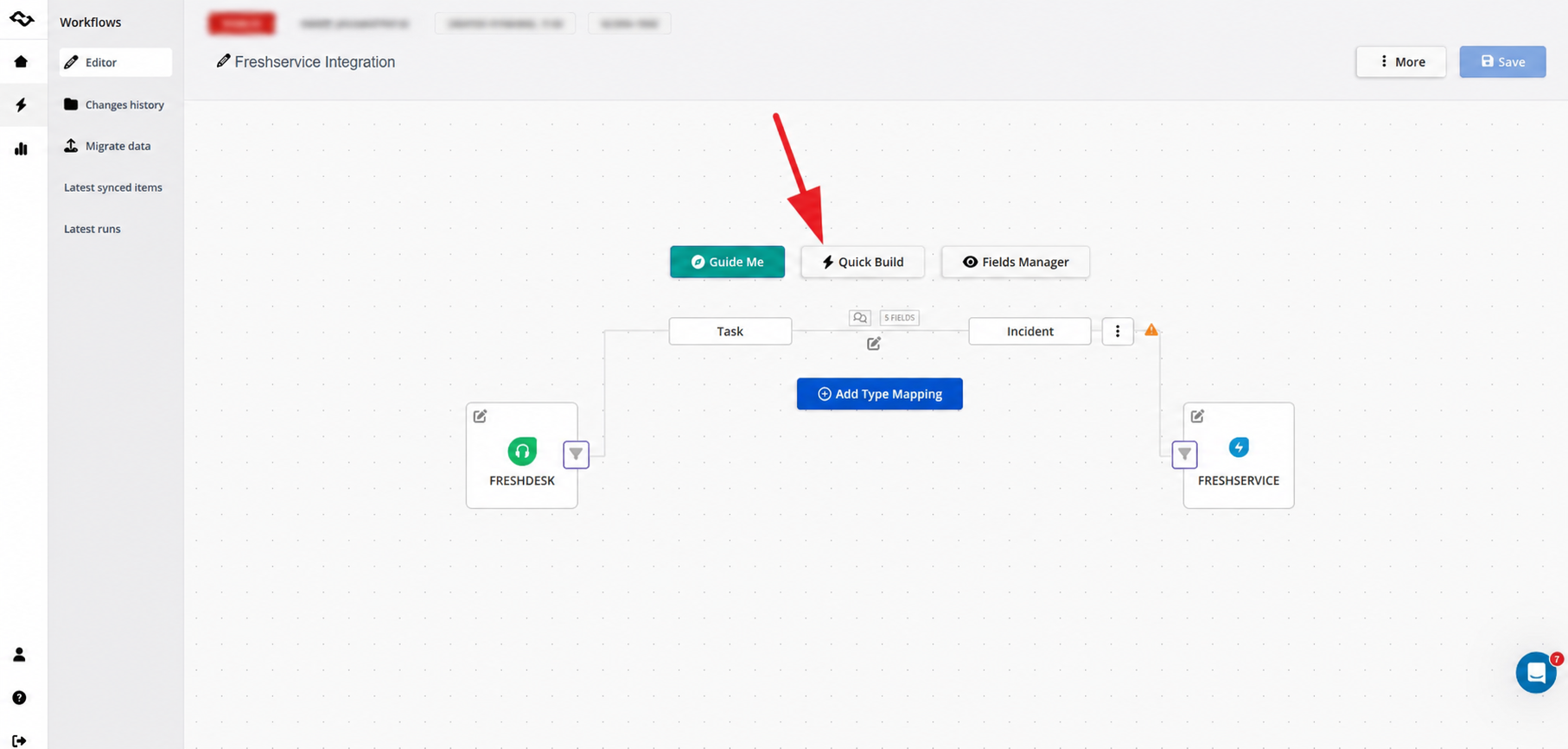Open the Editor menu item
1568x749 pixels.
pyautogui.click(x=116, y=62)
